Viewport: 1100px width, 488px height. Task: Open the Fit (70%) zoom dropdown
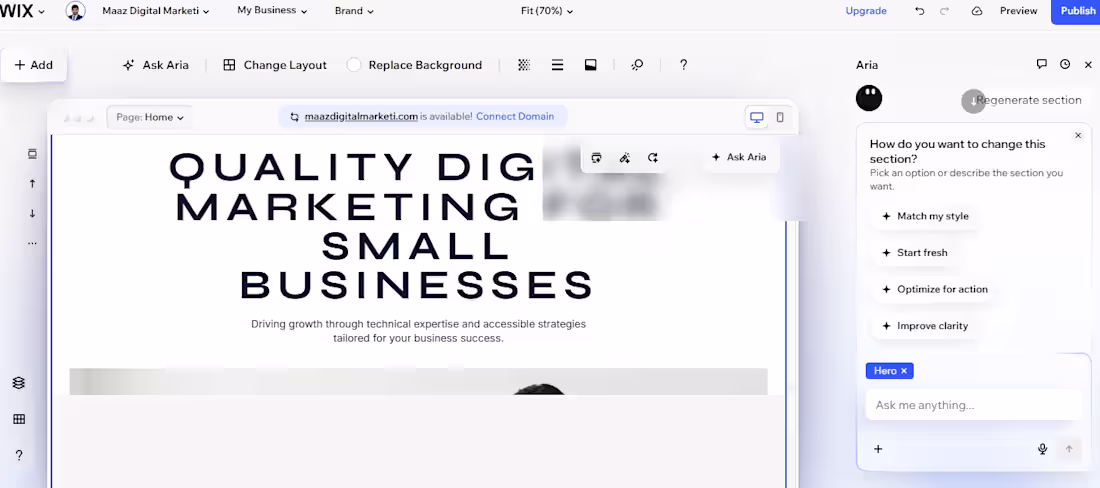546,11
